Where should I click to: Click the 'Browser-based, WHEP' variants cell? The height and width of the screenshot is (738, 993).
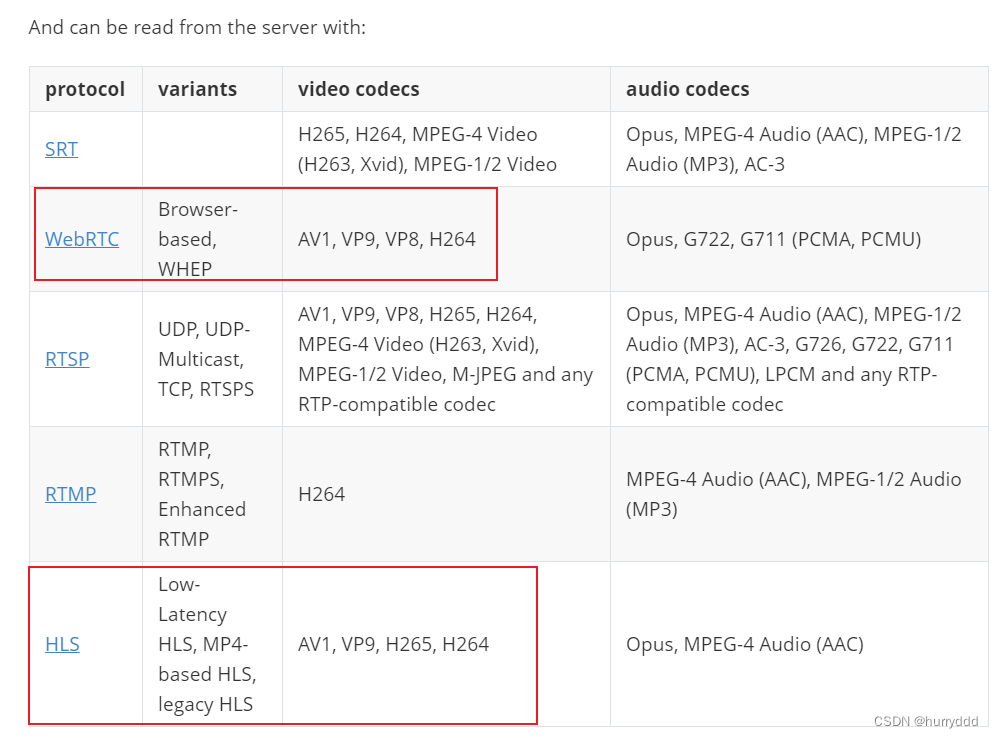(x=212, y=239)
